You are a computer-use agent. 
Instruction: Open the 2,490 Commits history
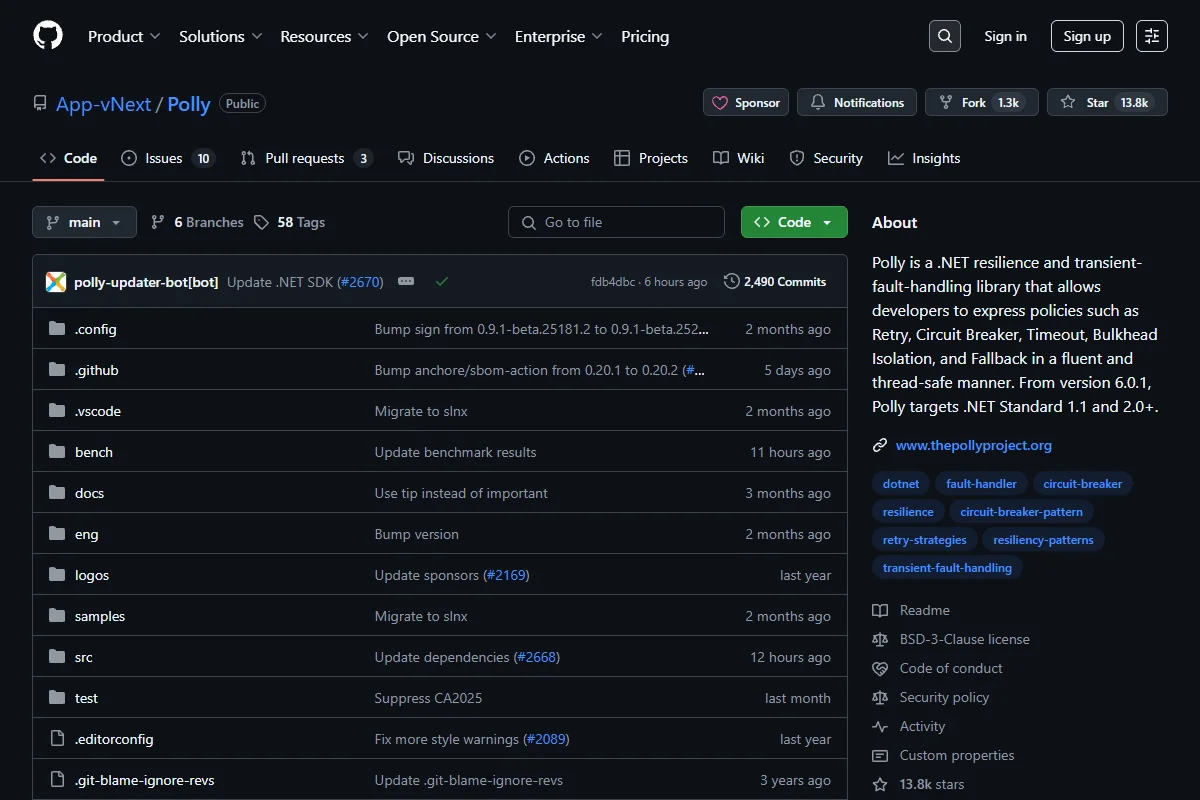pyautogui.click(x=775, y=282)
